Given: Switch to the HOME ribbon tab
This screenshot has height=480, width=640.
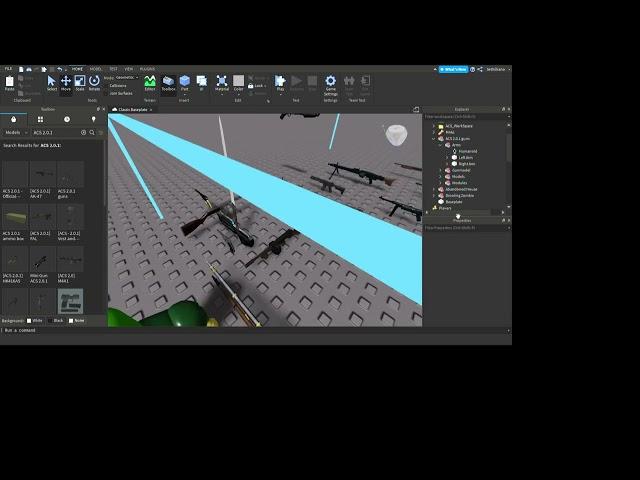Looking at the screenshot, I should coord(77,69).
